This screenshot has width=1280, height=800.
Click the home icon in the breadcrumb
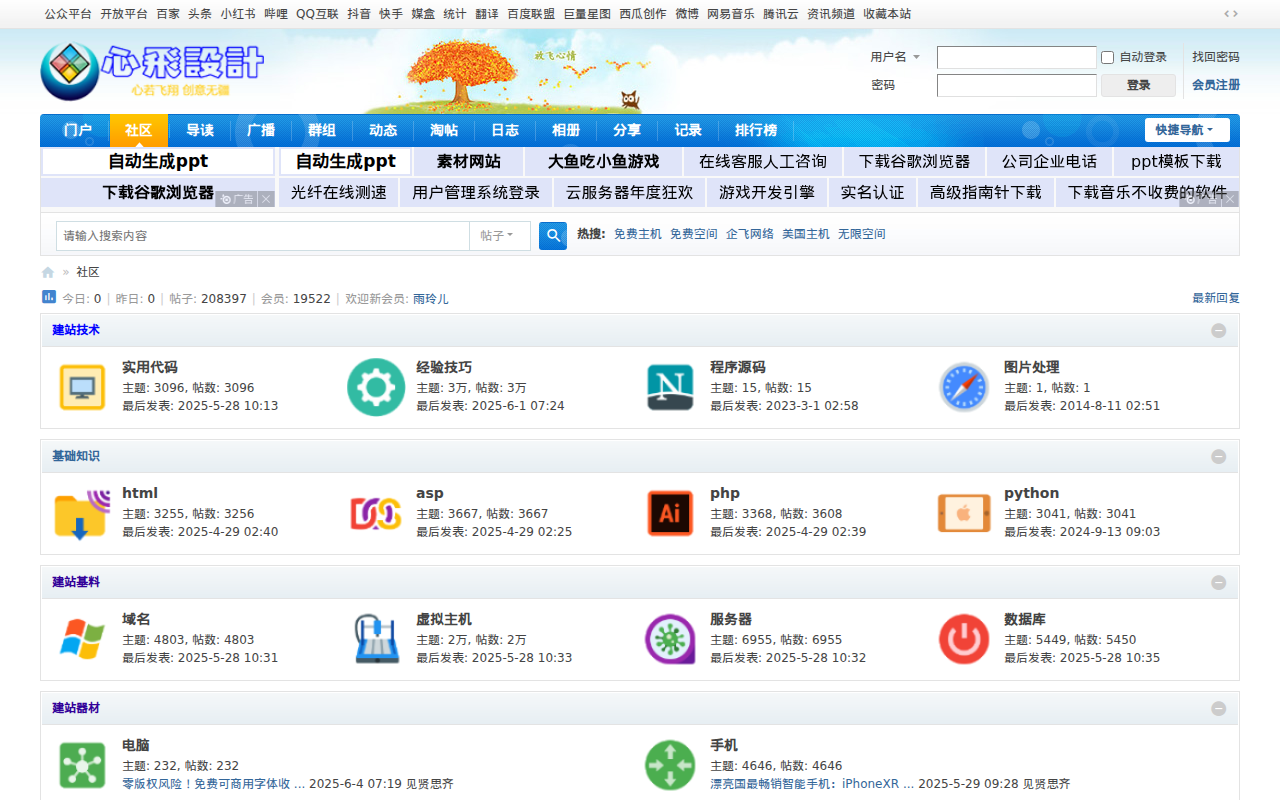46,271
